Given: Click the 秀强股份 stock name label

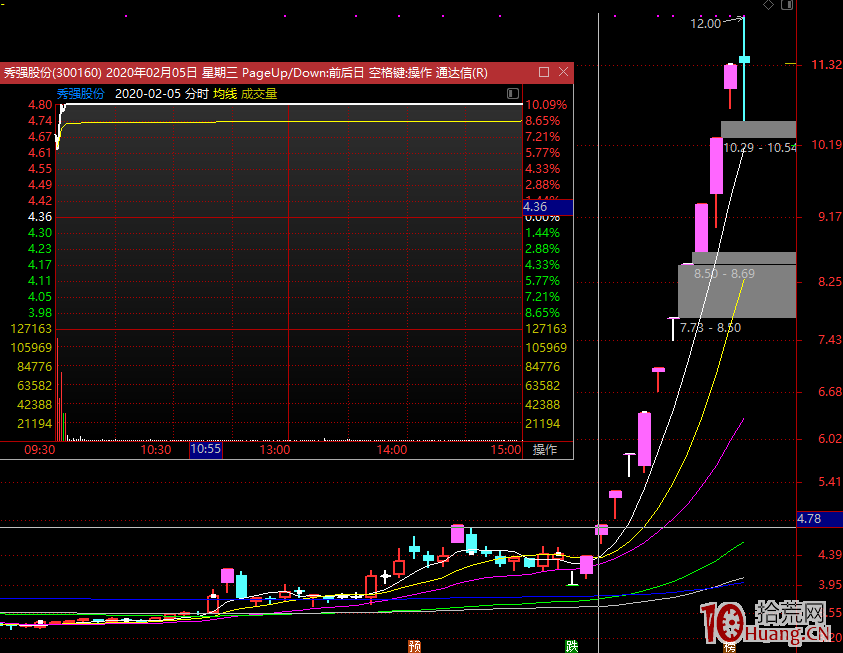Looking at the screenshot, I should [80, 94].
